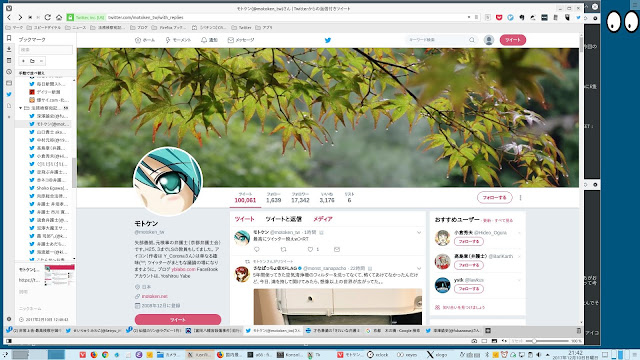Open the Twitter web panel in sidebar
640x360 pixels.
9,94
